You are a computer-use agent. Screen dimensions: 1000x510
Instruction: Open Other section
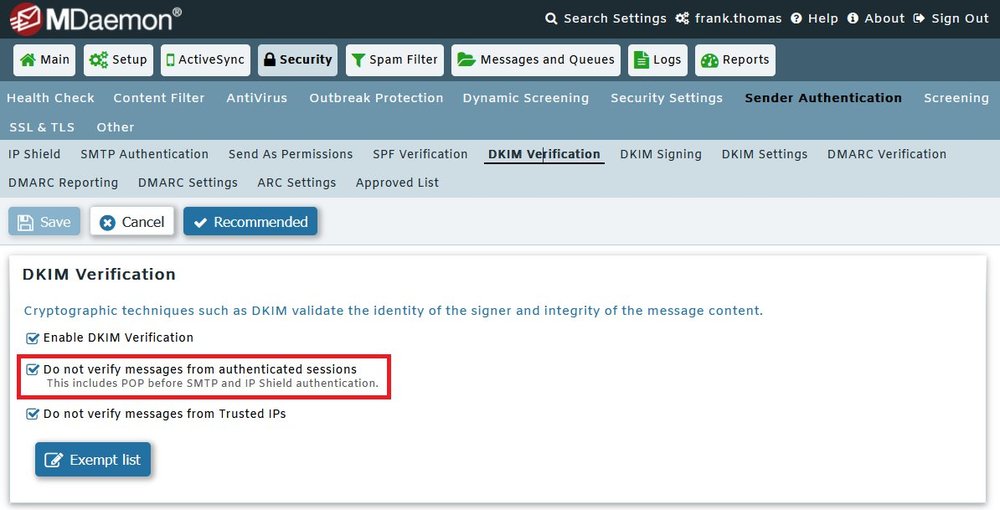115,128
